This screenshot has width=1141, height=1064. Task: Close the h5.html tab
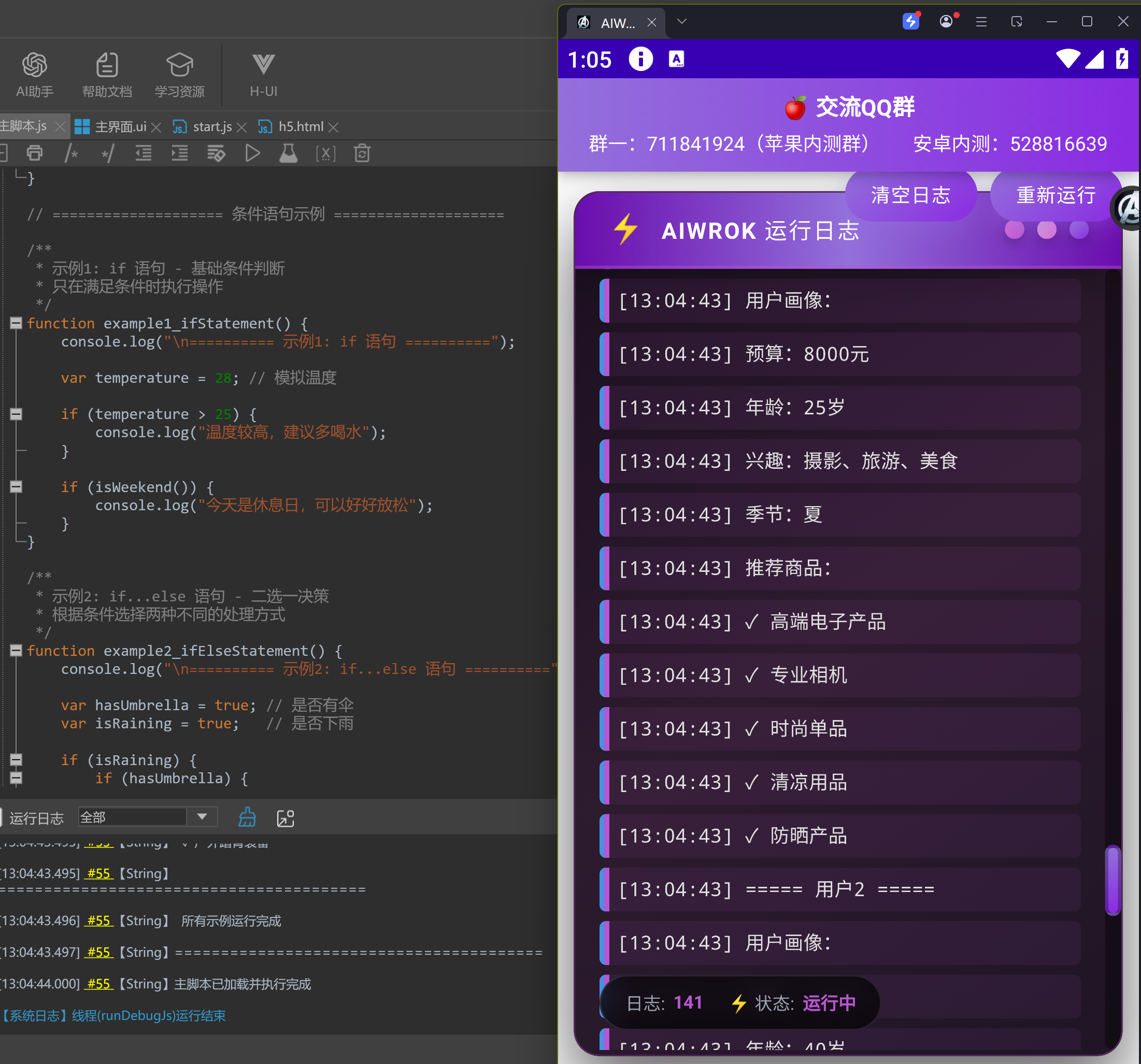pyautogui.click(x=334, y=127)
